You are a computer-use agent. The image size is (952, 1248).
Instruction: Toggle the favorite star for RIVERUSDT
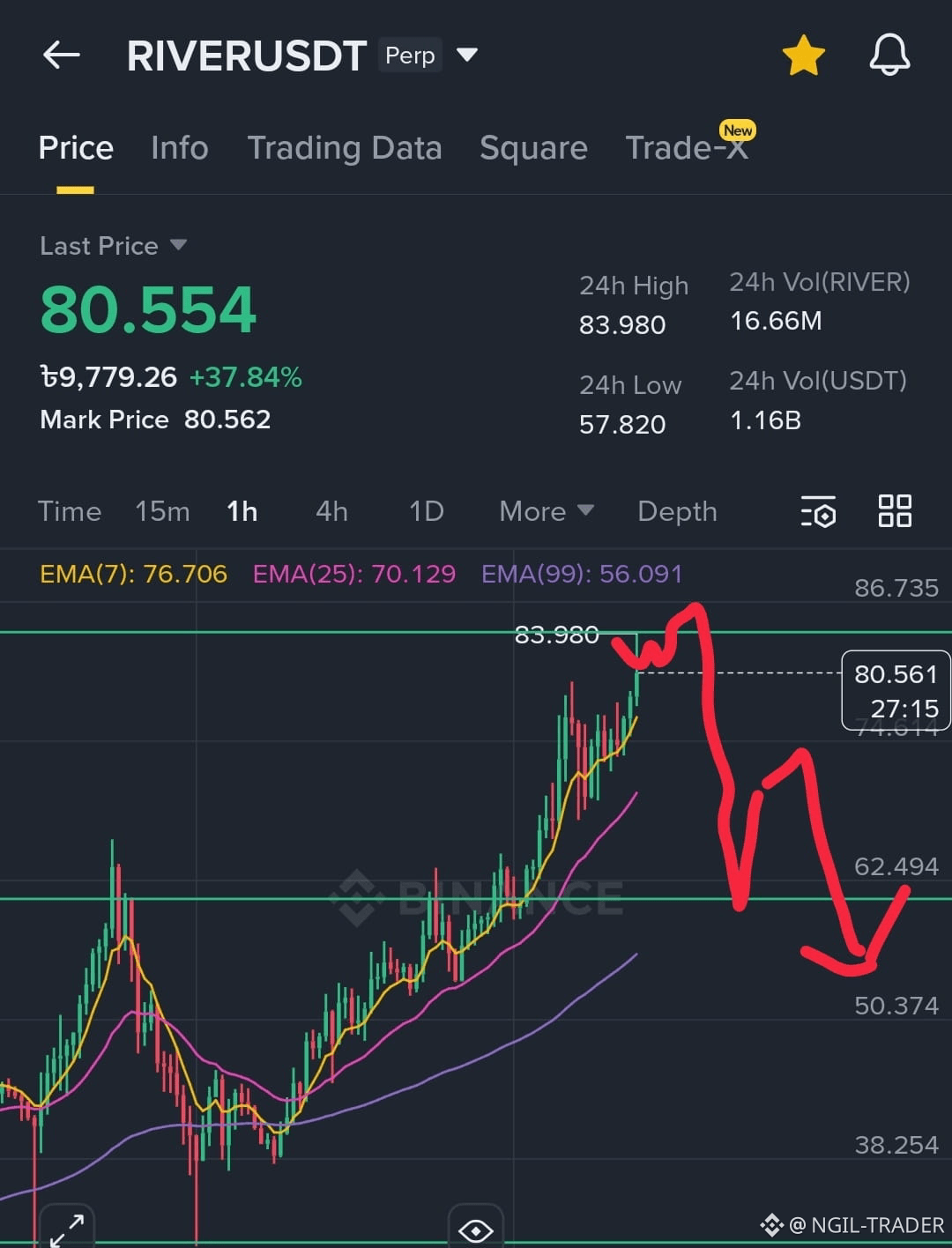click(804, 56)
